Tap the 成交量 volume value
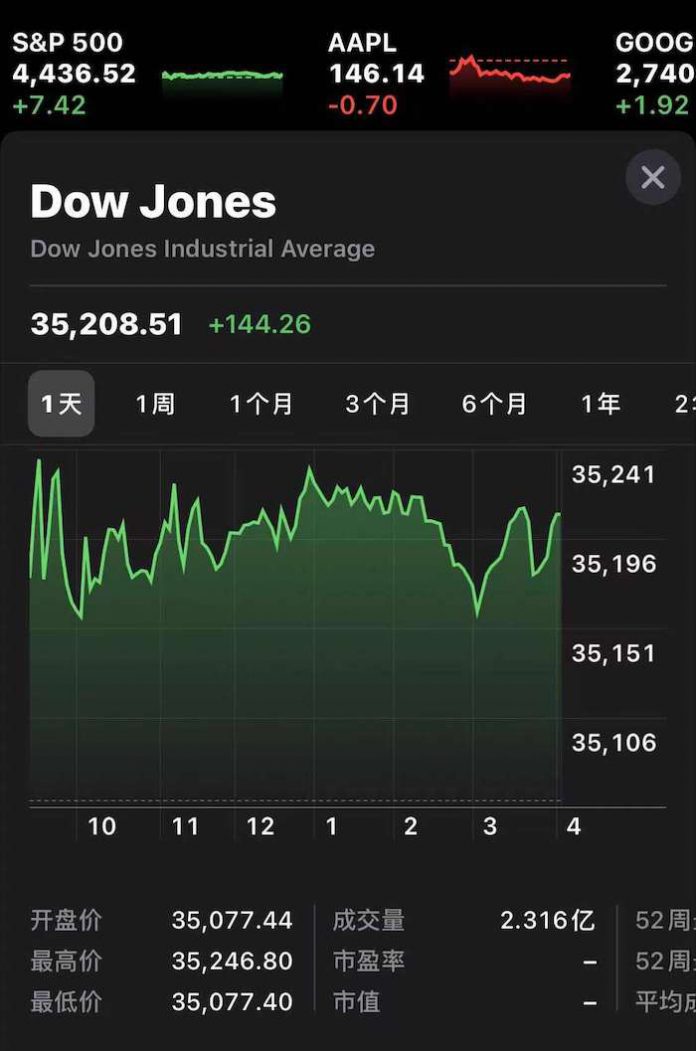 (x=547, y=920)
